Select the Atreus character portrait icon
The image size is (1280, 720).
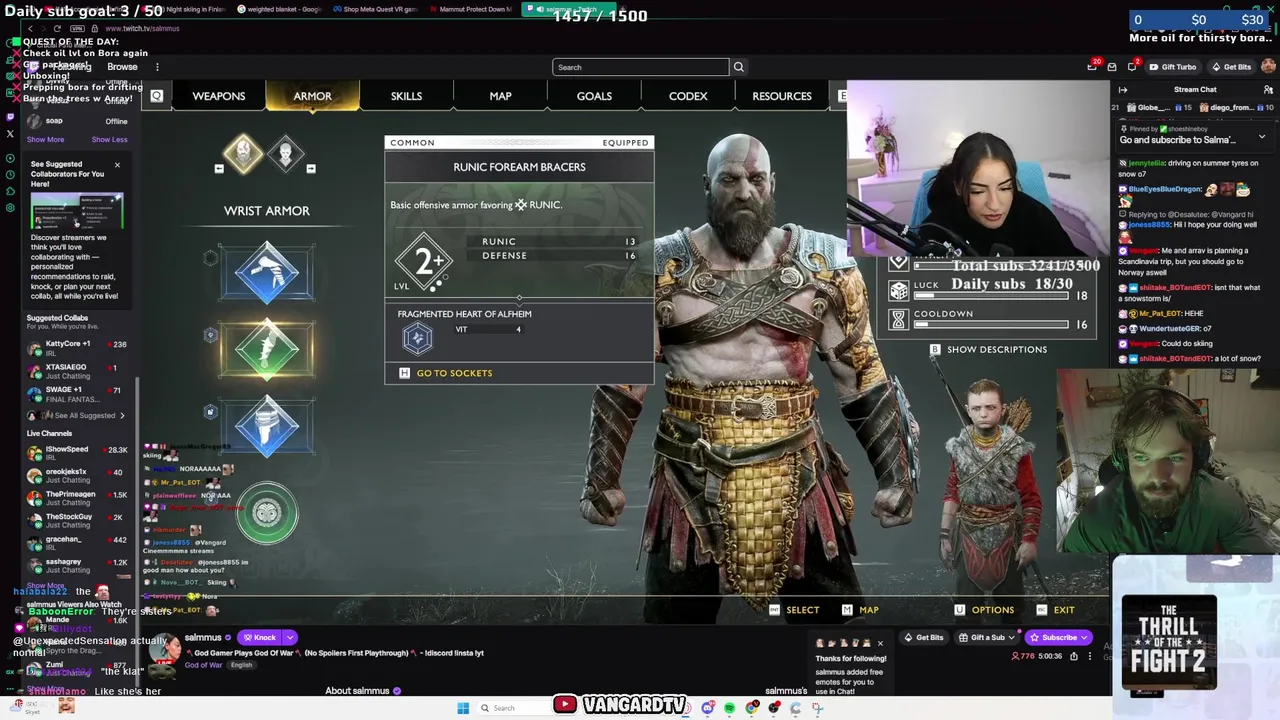pos(286,153)
